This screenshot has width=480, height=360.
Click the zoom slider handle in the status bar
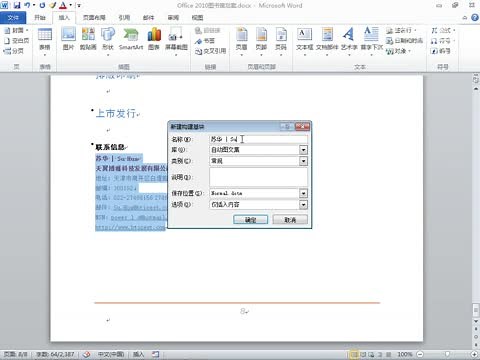coord(447,354)
